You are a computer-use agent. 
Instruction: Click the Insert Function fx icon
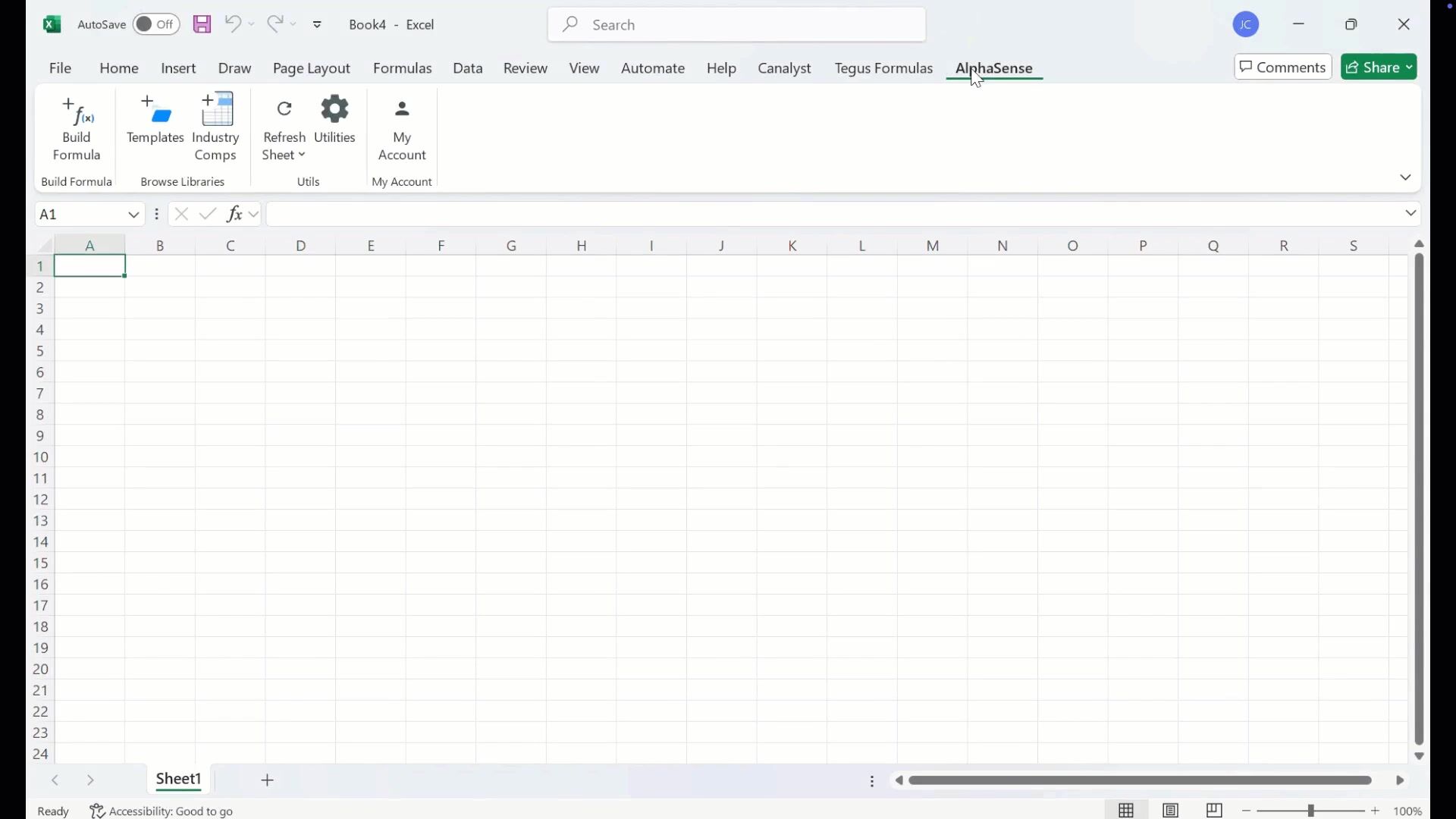point(235,215)
